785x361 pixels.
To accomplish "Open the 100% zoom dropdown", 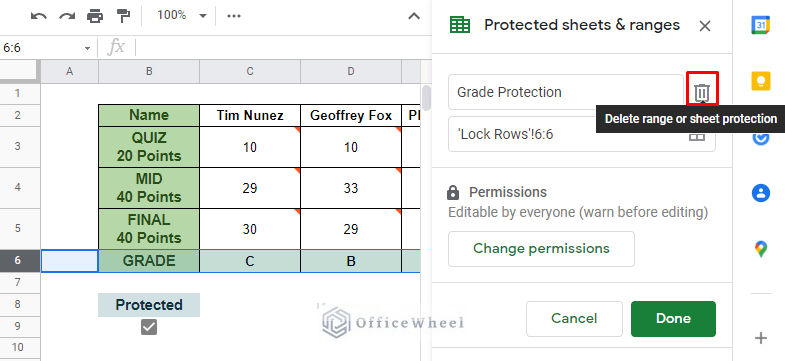I will [x=182, y=16].
